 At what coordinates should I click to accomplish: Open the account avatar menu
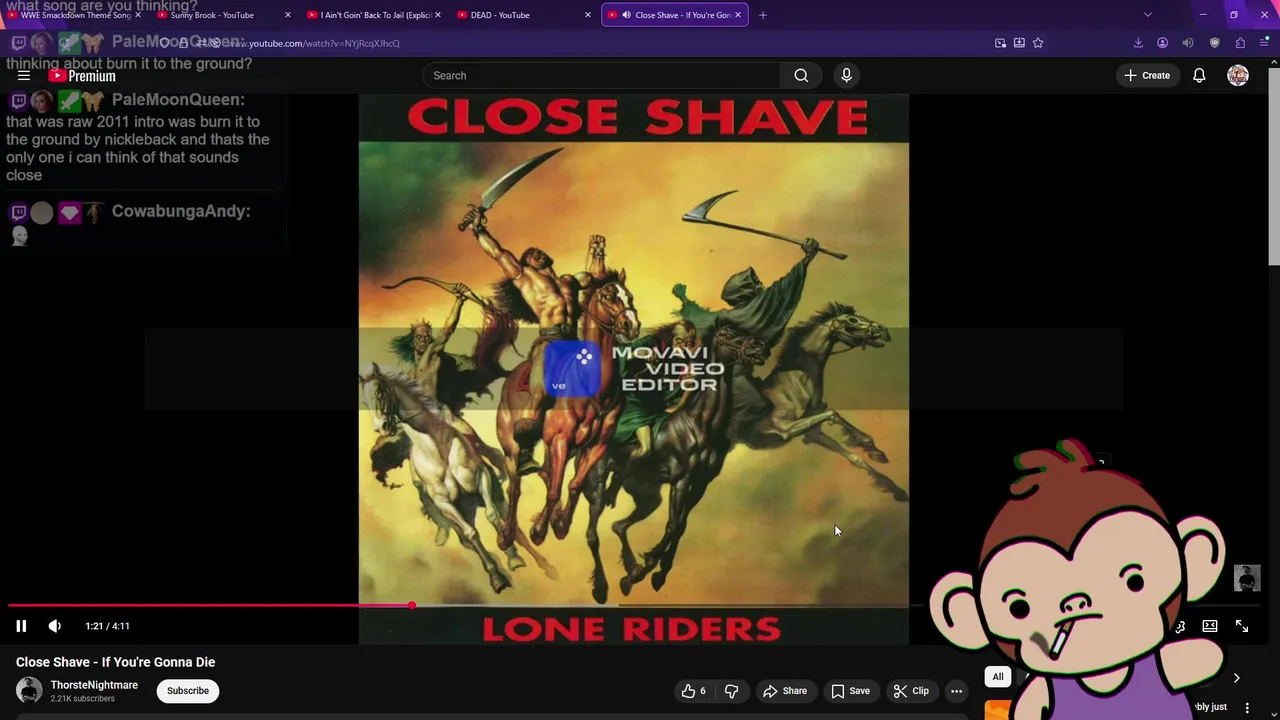click(1238, 75)
